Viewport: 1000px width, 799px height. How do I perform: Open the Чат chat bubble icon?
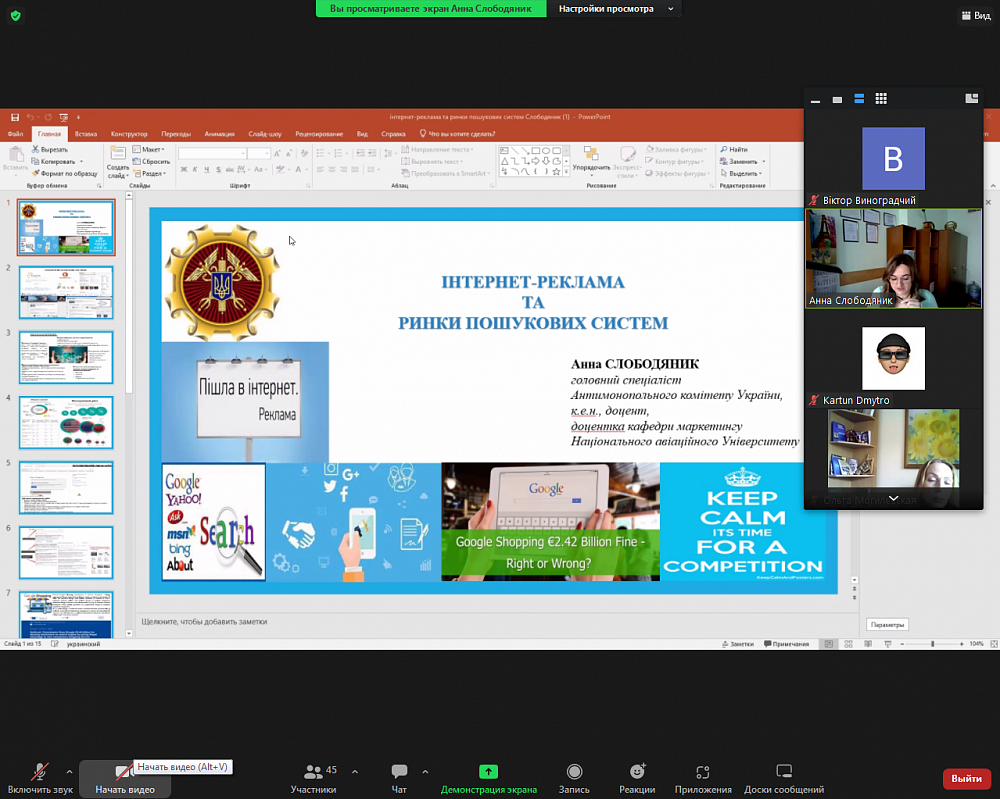click(399, 772)
